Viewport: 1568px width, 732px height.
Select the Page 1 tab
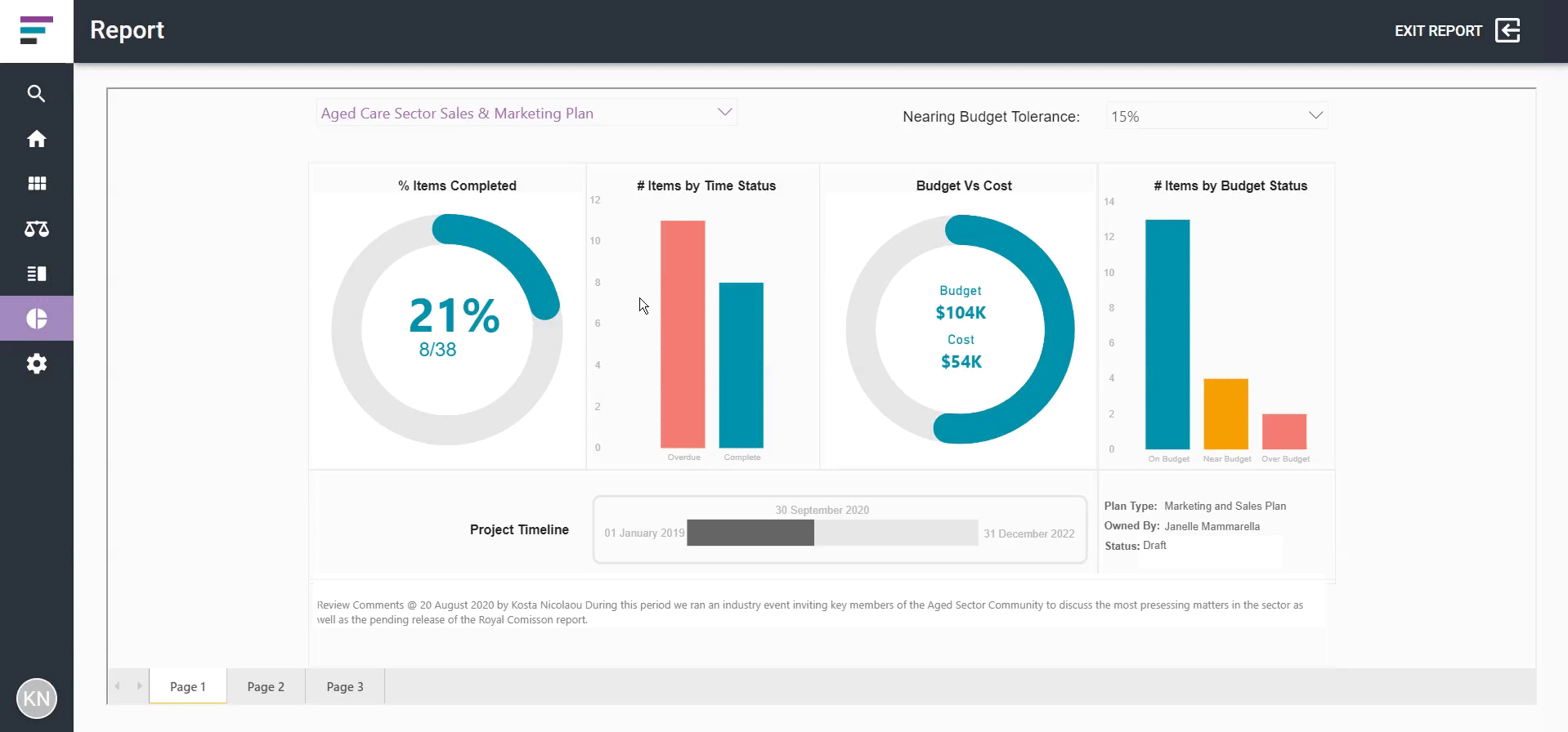[x=187, y=686]
